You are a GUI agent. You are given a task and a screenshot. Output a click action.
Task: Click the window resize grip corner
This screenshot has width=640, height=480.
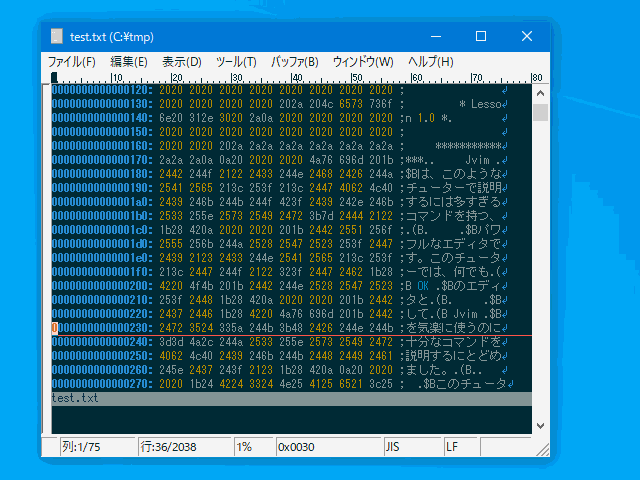[x=543, y=449]
